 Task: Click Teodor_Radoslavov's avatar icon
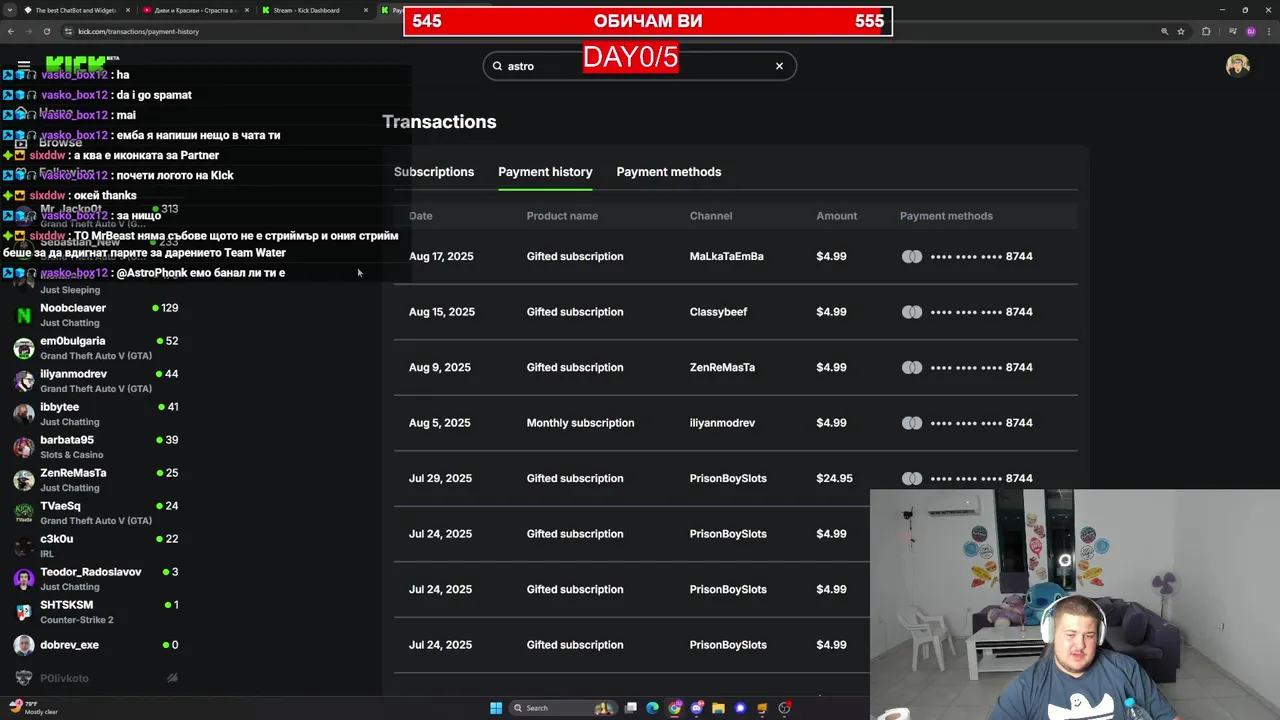(24, 579)
